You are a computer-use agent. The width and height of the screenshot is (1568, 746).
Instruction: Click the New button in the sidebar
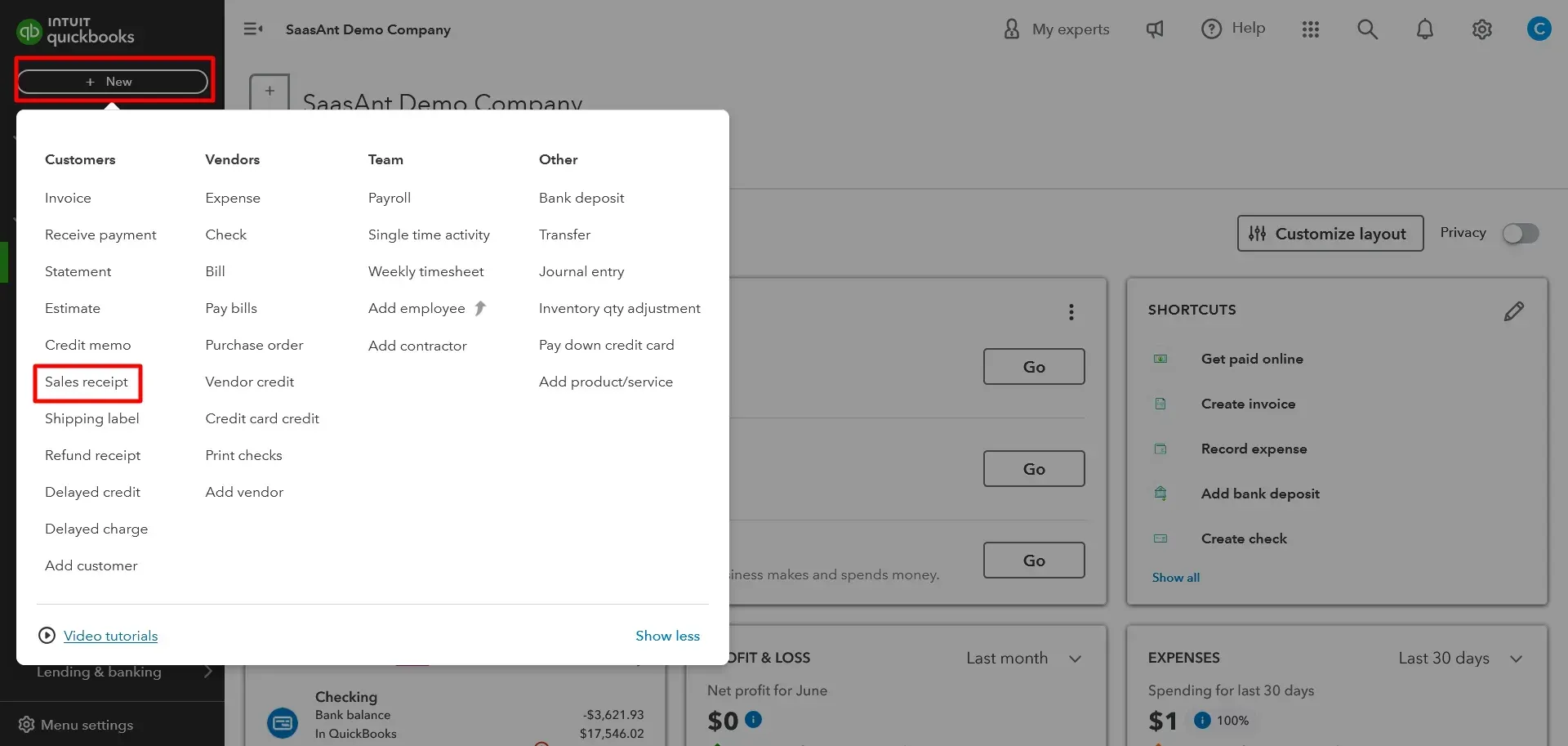point(113,82)
